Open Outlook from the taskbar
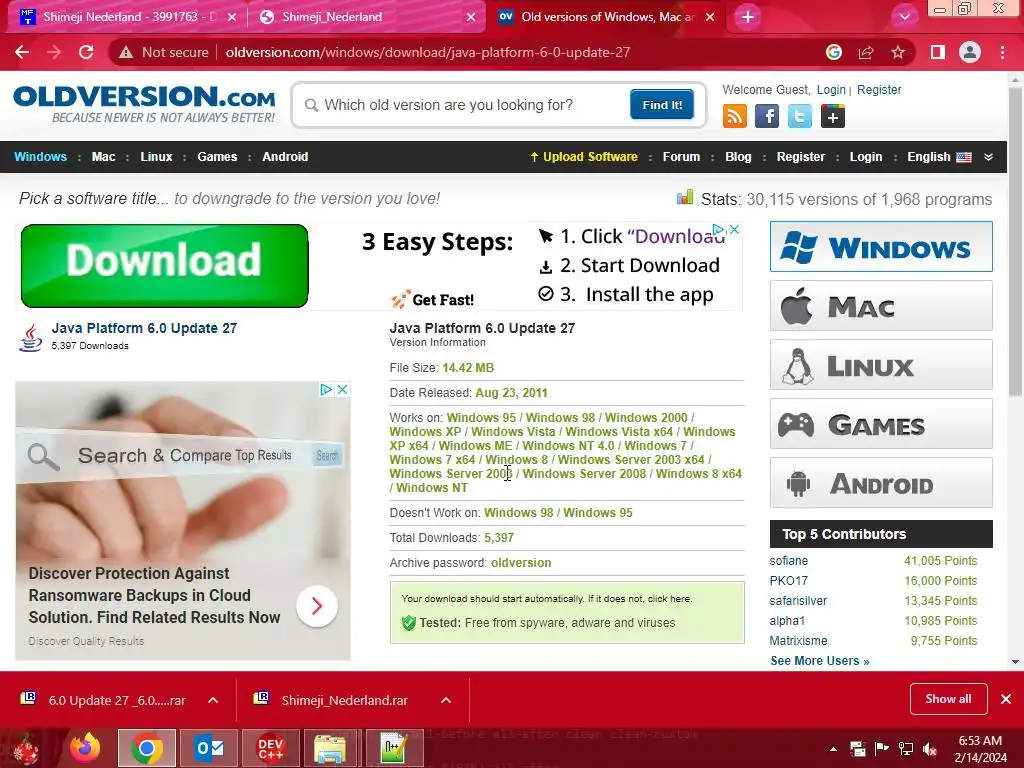 tap(209, 748)
